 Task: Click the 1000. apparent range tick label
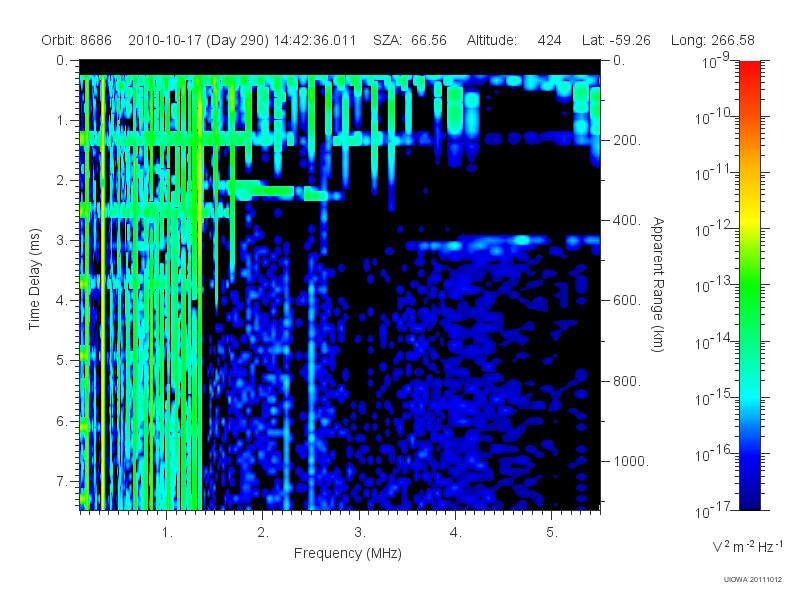631,461
